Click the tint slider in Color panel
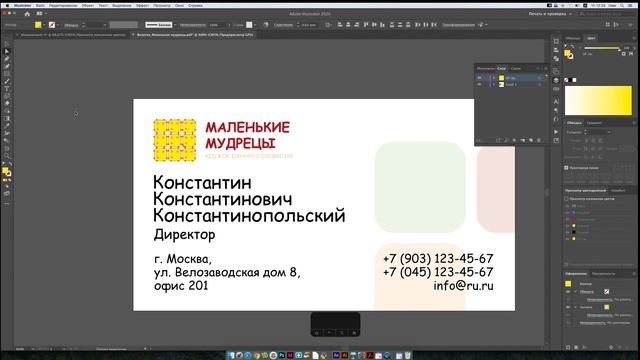 [x=602, y=48]
